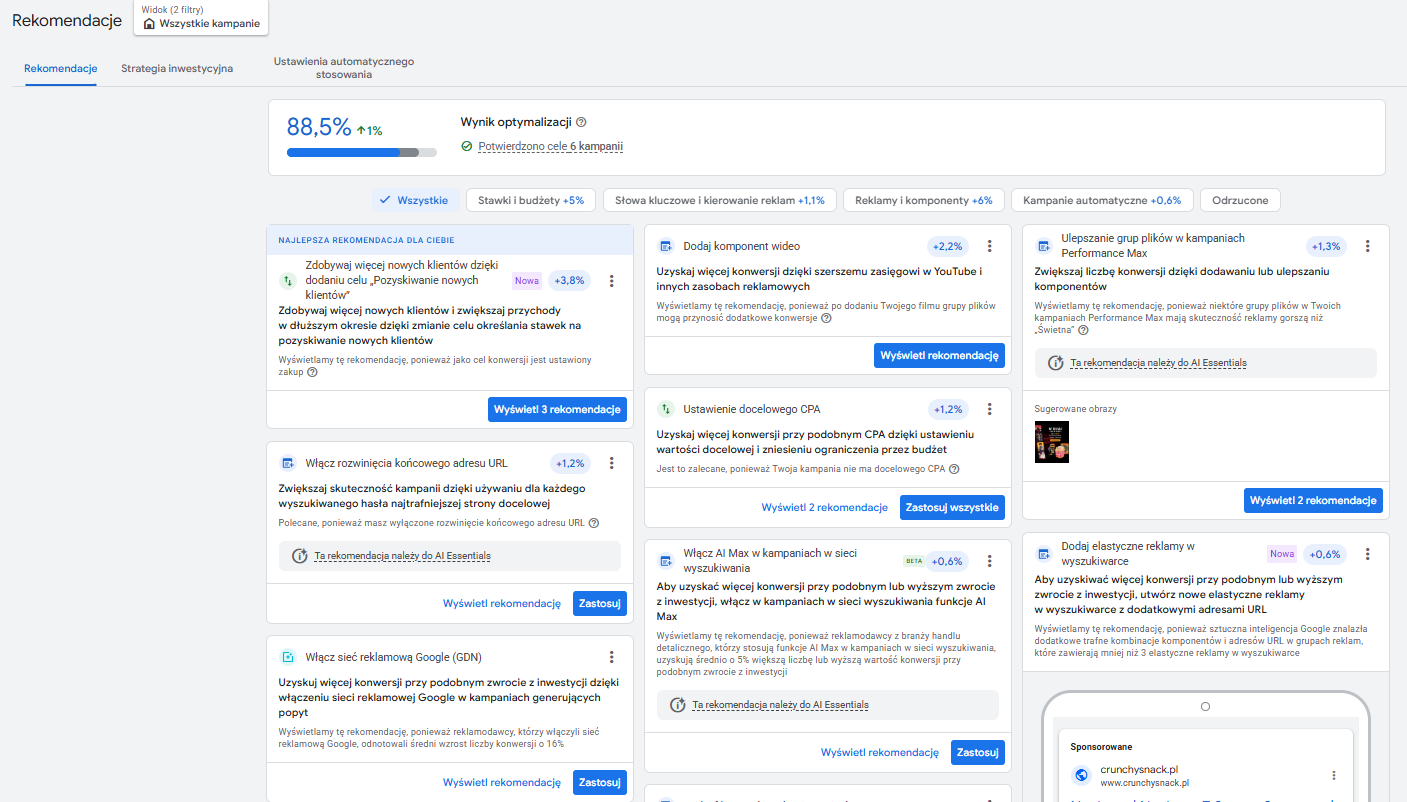1407x802 pixels.
Task: Click the '+1,3%' badge on Performance Max card
Action: click(x=1326, y=246)
